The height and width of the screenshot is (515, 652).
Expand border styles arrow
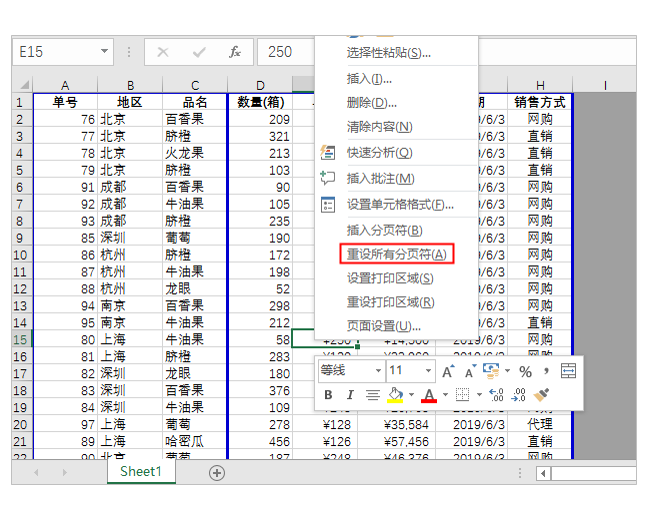(x=479, y=394)
